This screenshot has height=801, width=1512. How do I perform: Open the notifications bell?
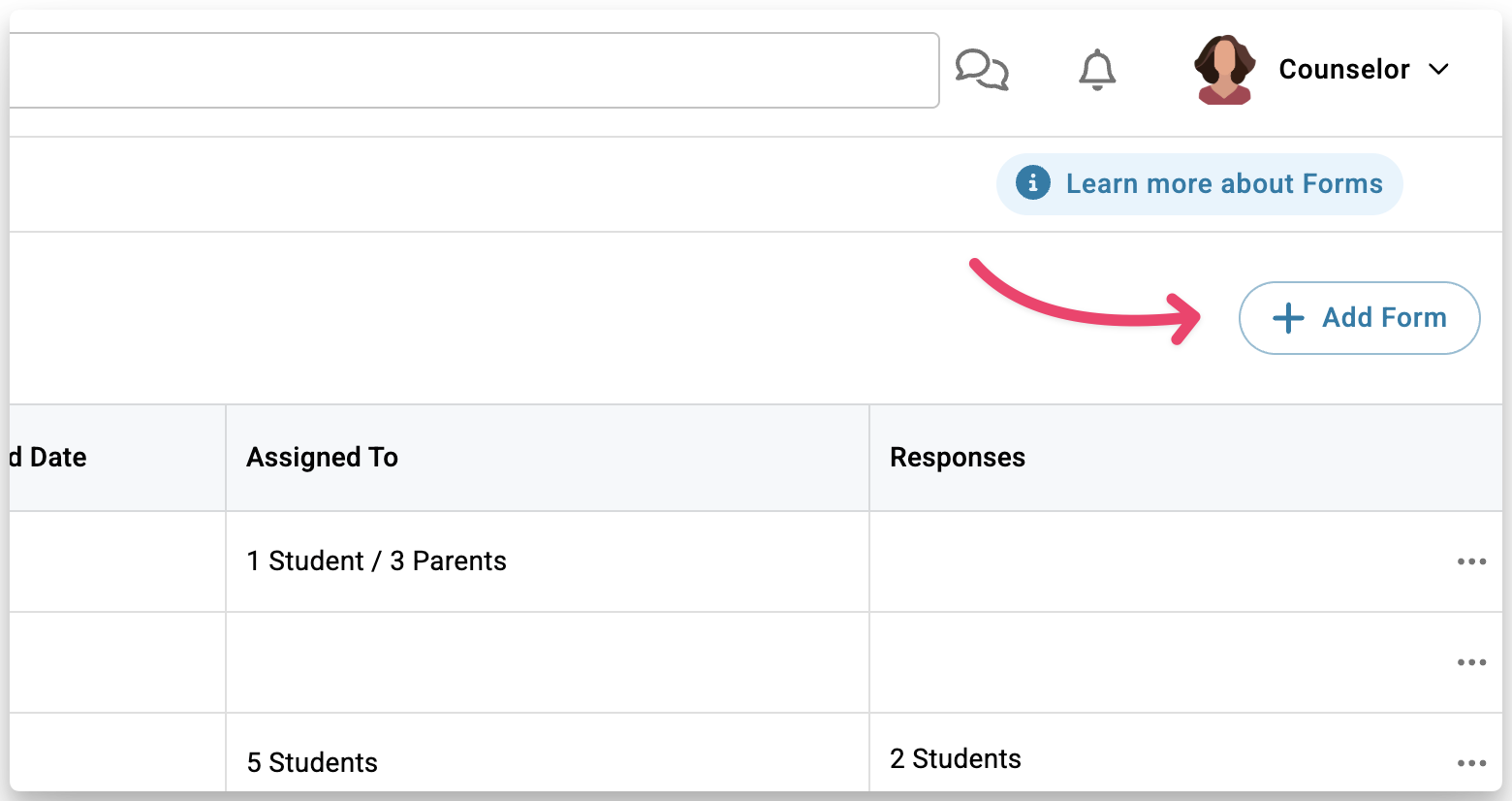1097,70
